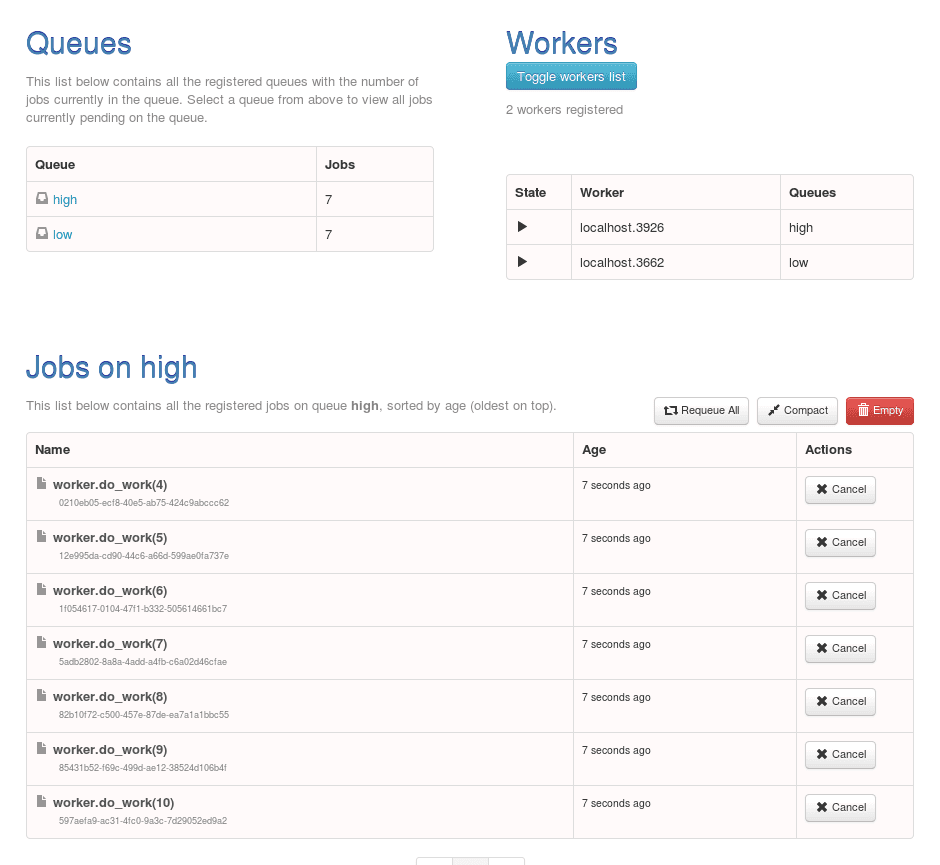
Task: Requeue all jobs on high
Action: click(x=701, y=411)
